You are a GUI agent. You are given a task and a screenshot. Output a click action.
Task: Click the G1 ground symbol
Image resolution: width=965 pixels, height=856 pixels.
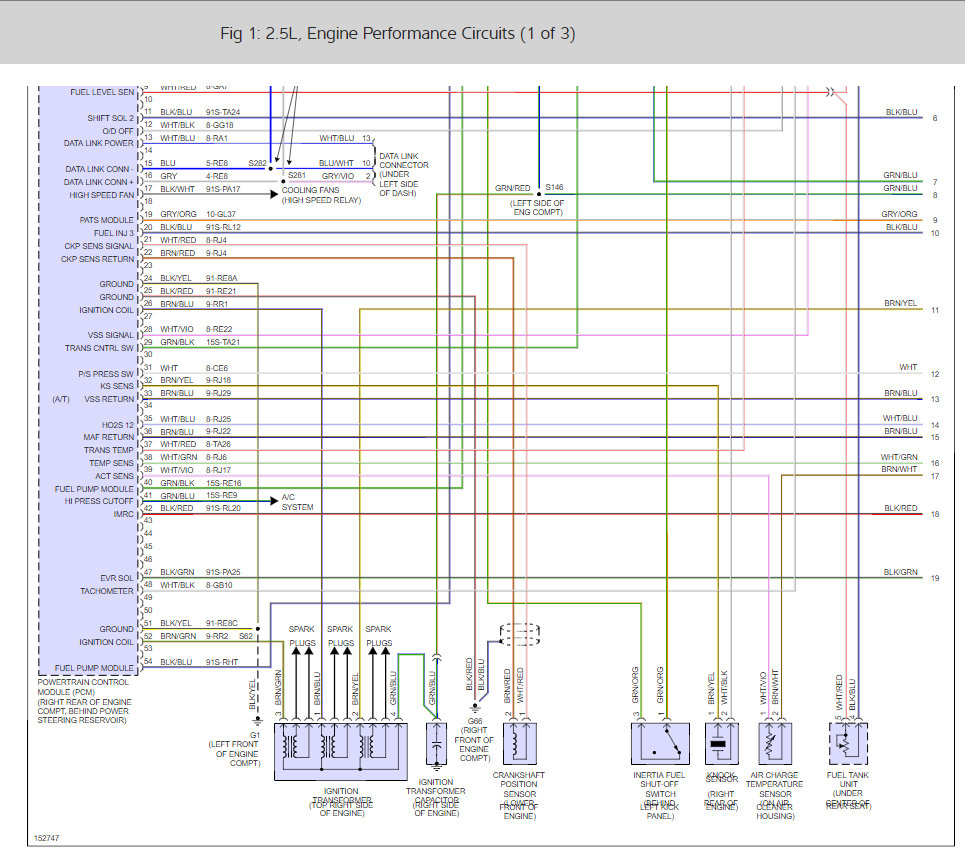(x=257, y=721)
